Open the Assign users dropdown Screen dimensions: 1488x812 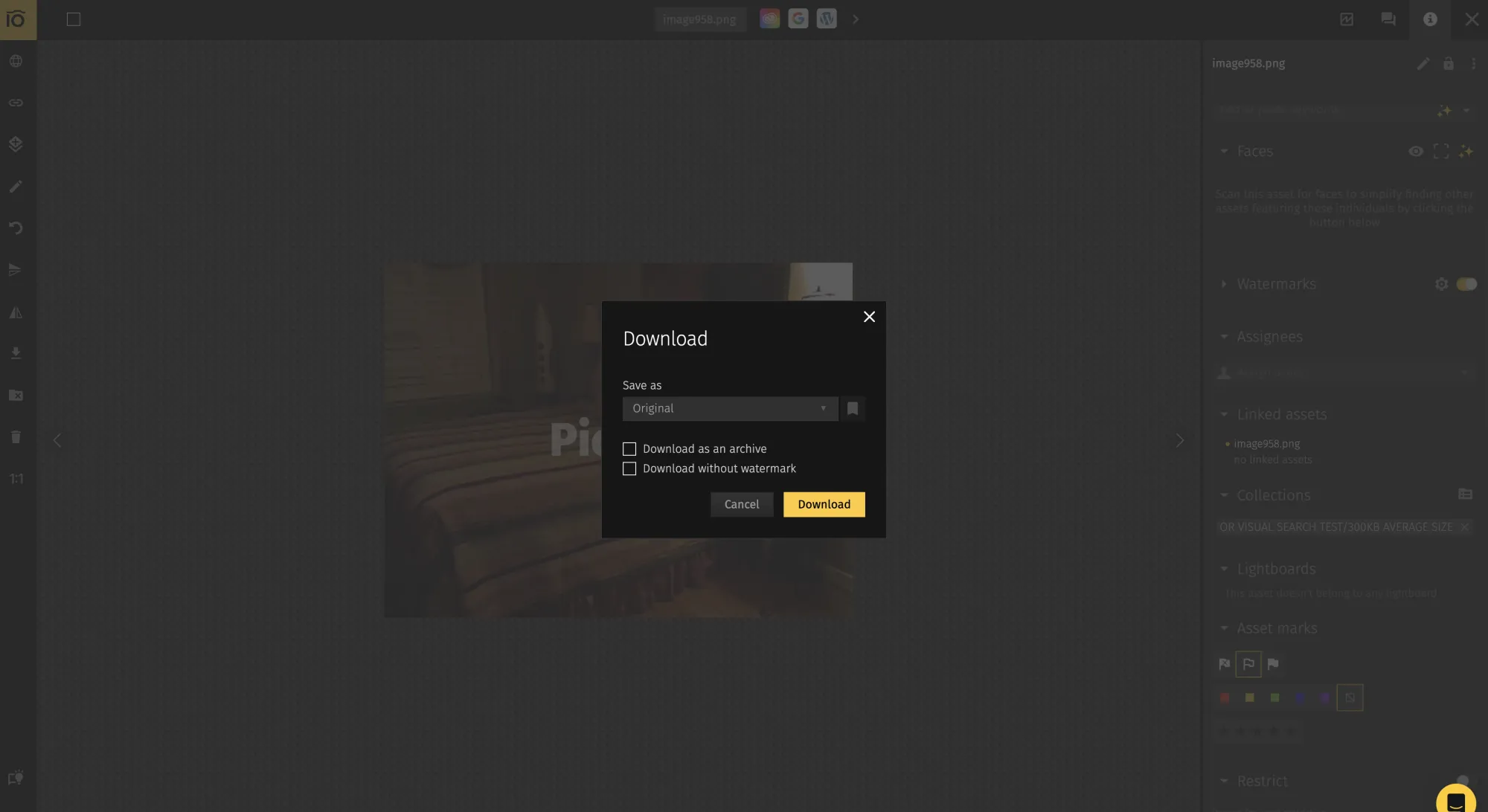pyautogui.click(x=1344, y=373)
